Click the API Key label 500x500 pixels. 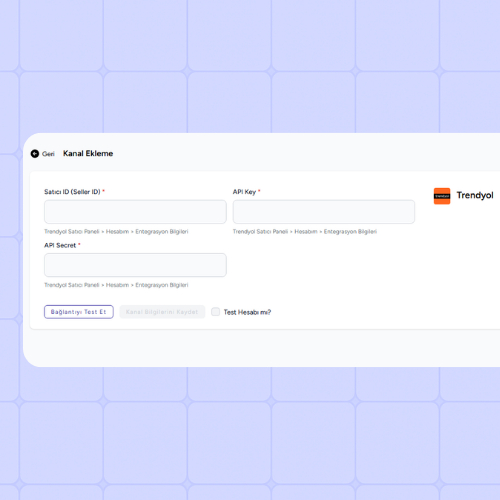pyautogui.click(x=244, y=192)
